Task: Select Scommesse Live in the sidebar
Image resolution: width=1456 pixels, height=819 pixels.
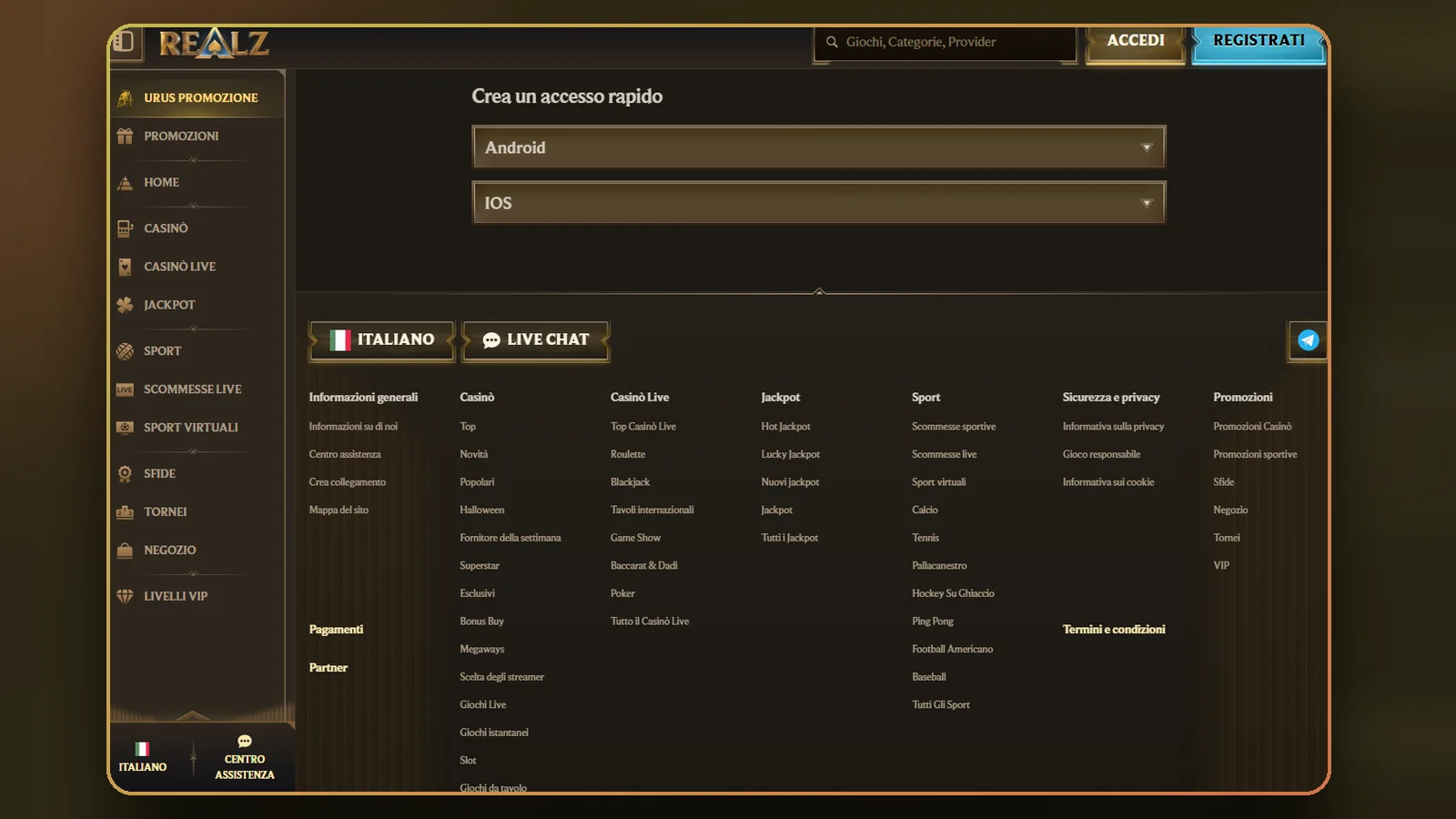Action: click(x=192, y=389)
